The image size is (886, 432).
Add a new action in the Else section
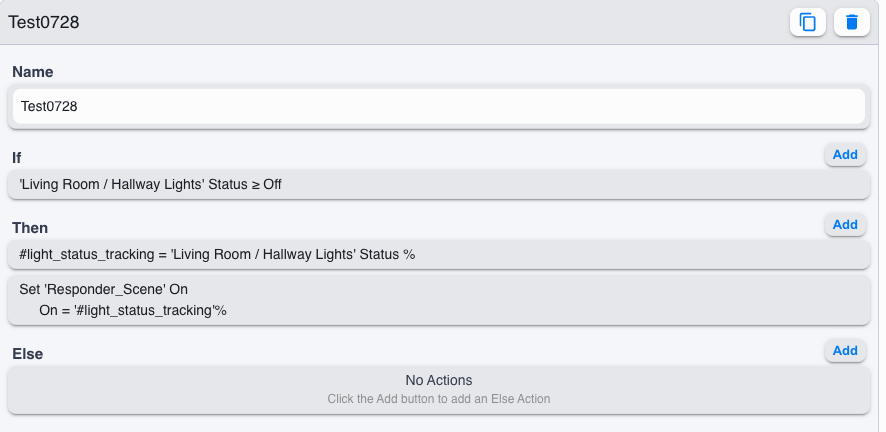tap(845, 351)
